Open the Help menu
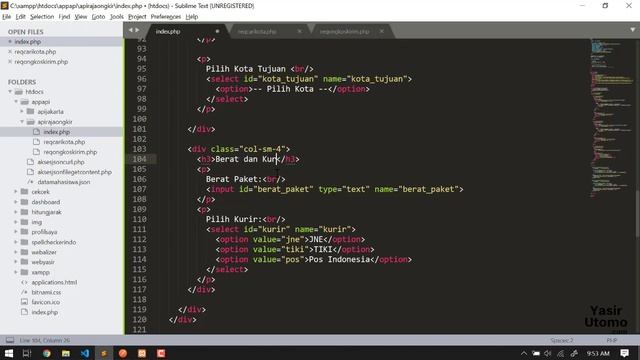Image resolution: width=640 pixels, height=360 pixels. [191, 17]
